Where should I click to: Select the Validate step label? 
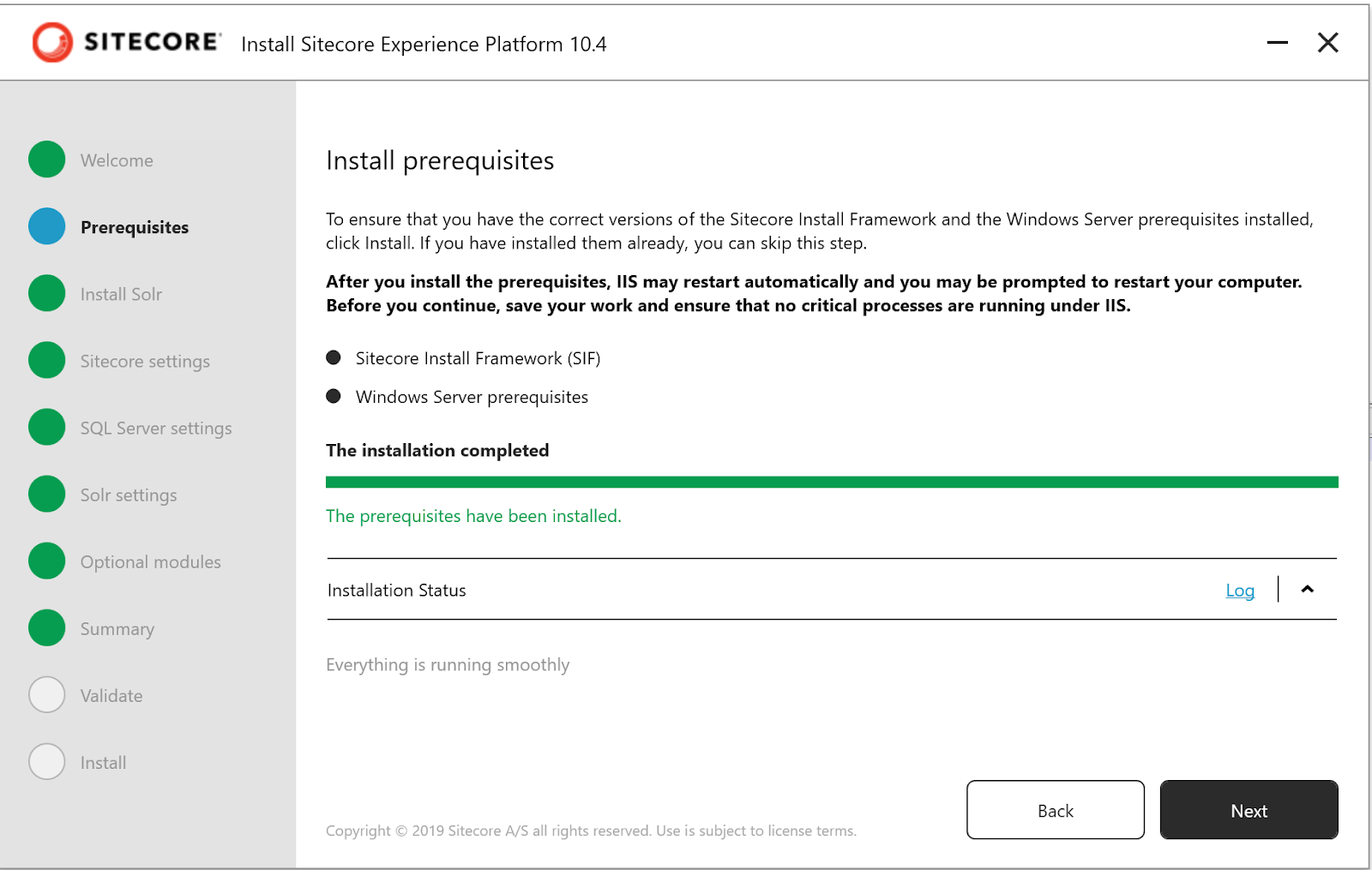(x=111, y=696)
